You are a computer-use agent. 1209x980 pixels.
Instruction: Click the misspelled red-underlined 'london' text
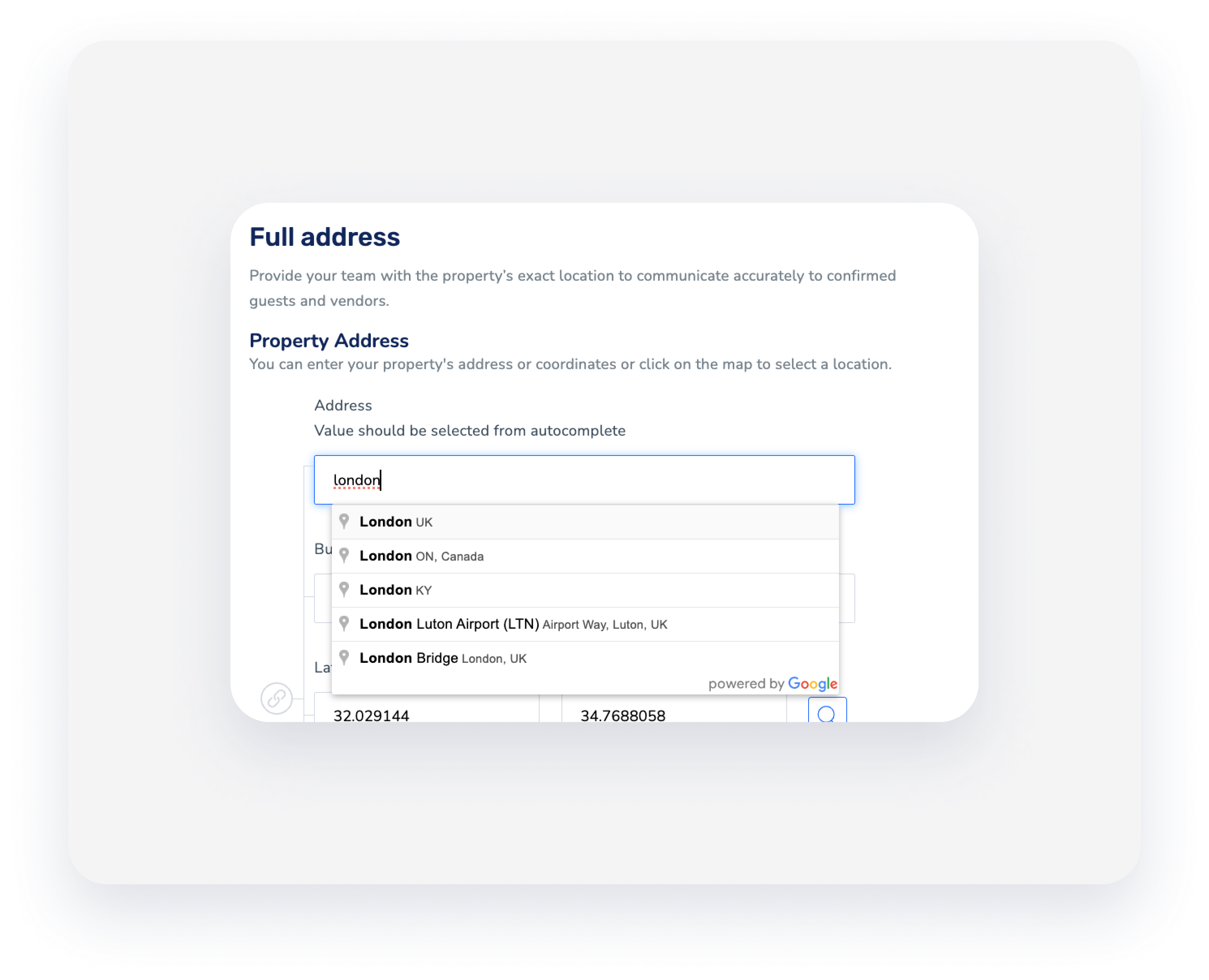(357, 480)
